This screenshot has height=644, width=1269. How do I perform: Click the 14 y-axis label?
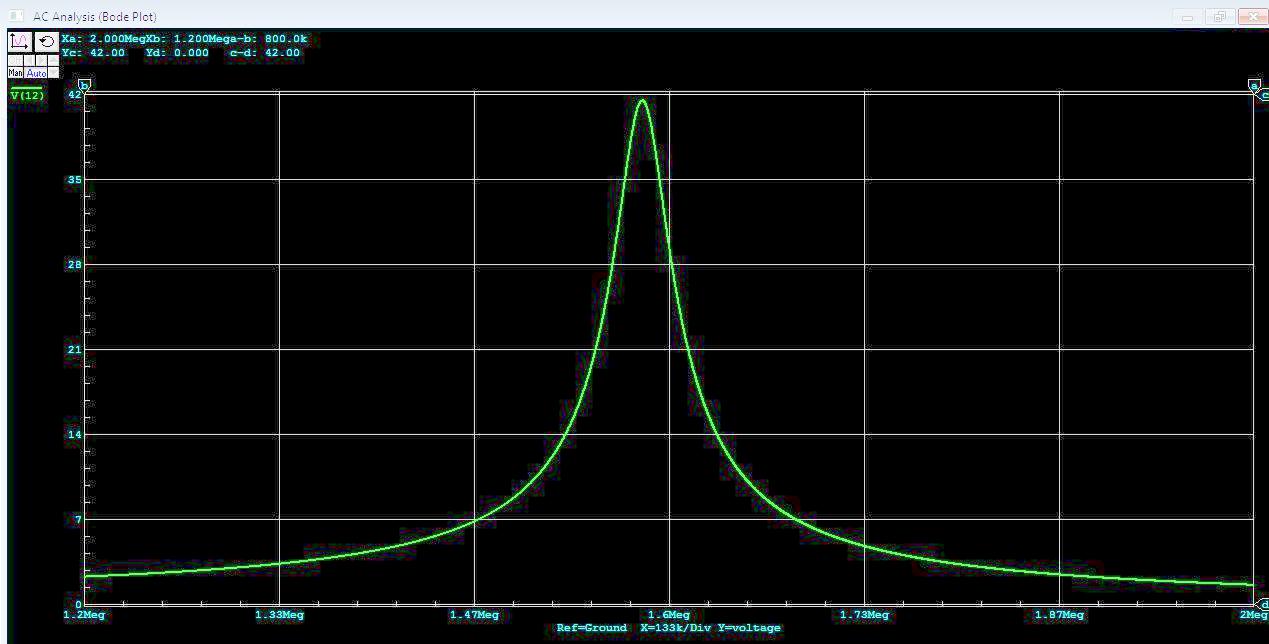(x=75, y=435)
